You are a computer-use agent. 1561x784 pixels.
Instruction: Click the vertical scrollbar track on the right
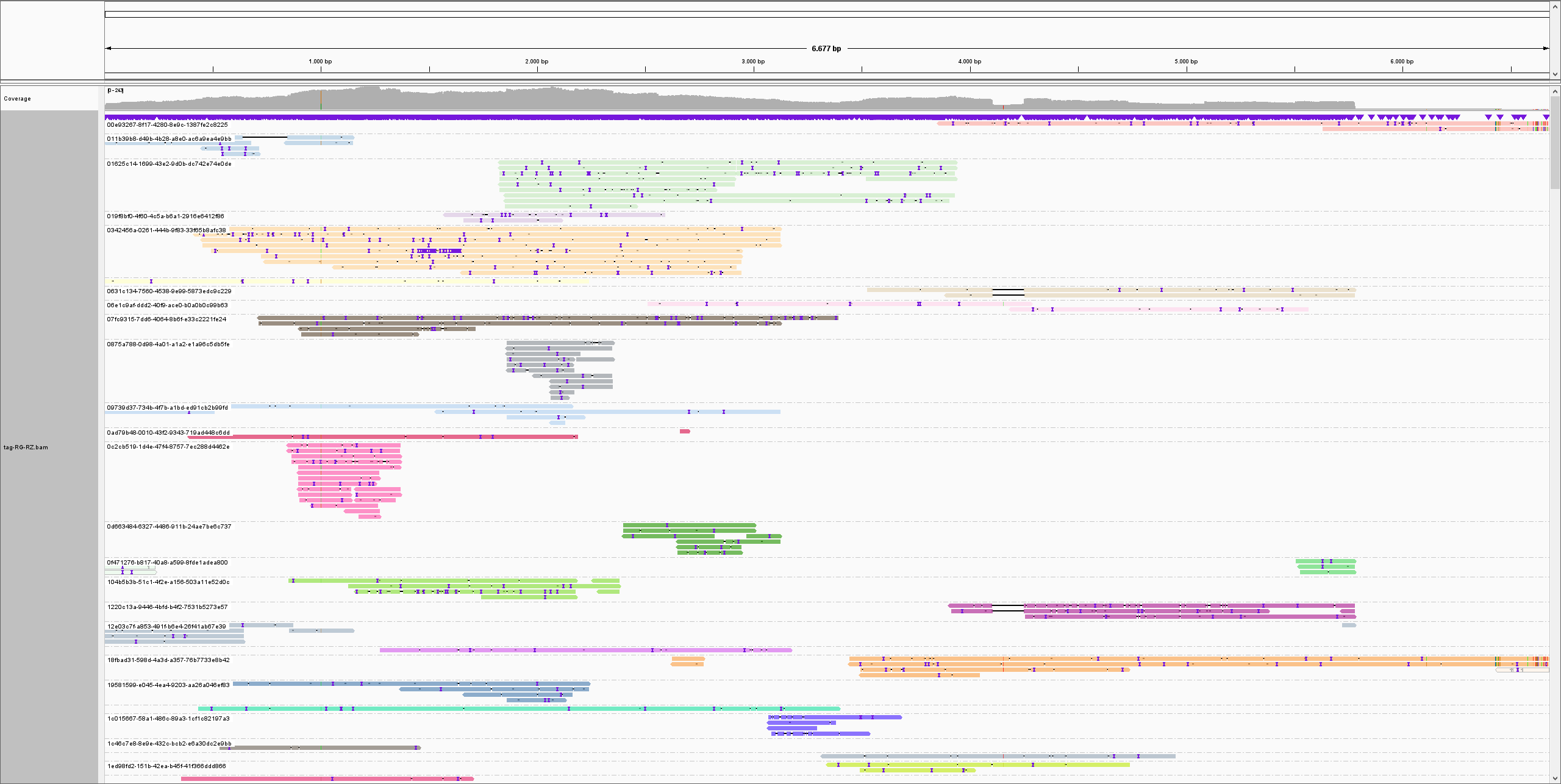(1556, 427)
